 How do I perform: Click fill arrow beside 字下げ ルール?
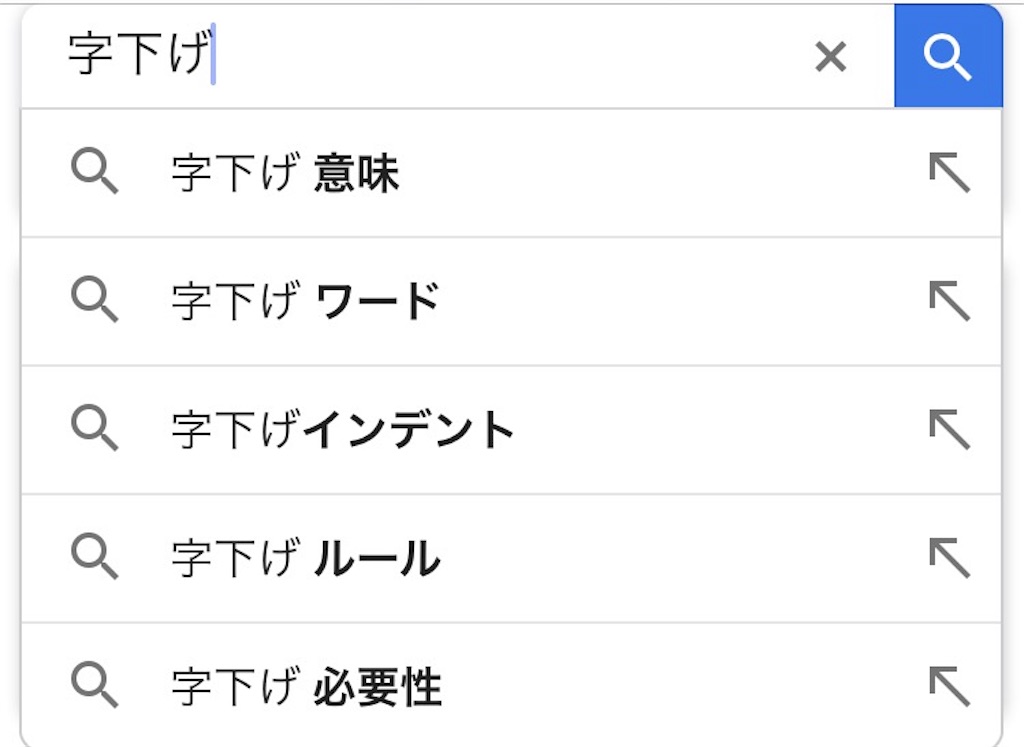950,558
